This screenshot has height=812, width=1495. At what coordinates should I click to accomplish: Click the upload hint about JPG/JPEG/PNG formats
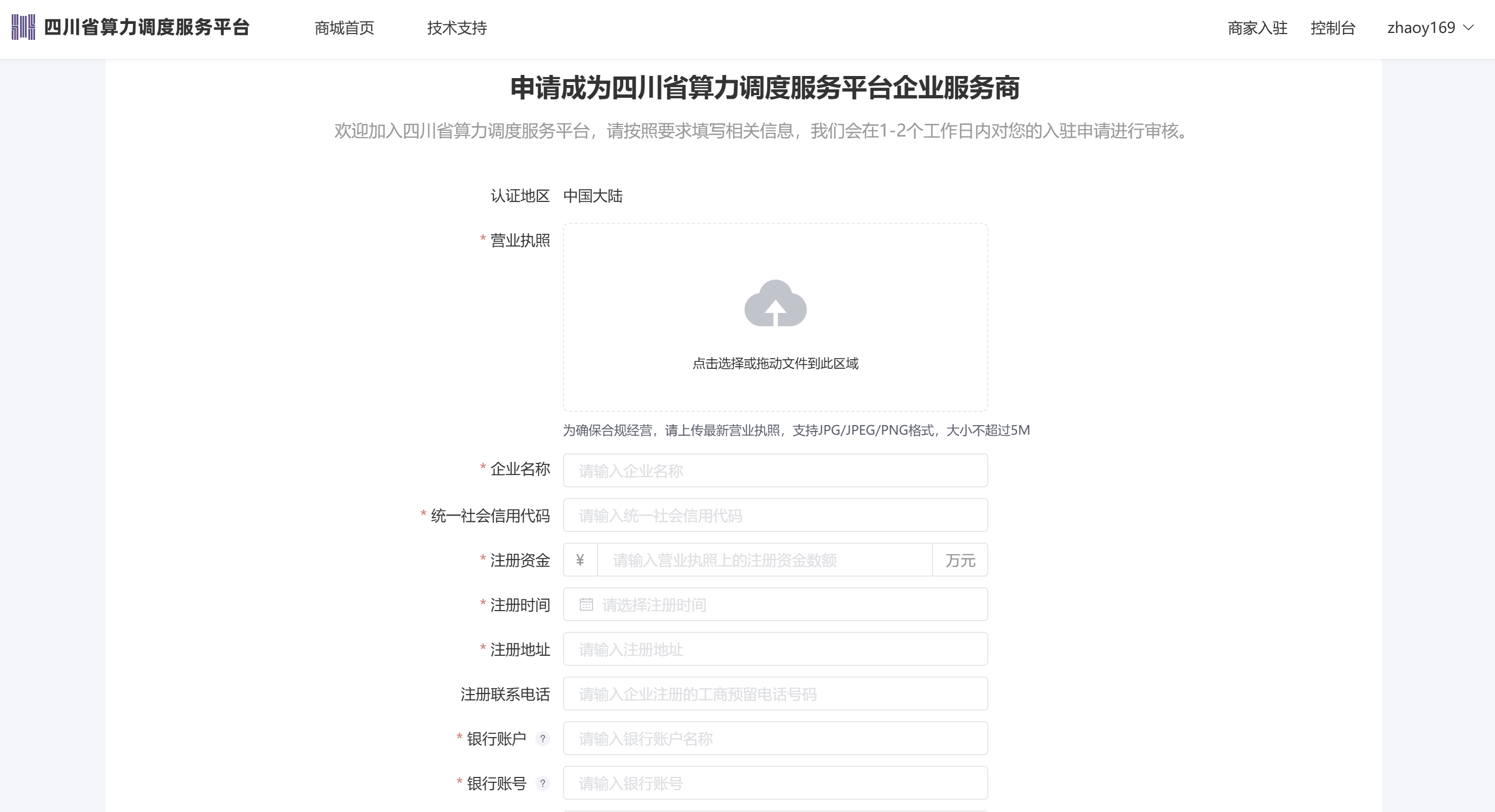(x=796, y=430)
